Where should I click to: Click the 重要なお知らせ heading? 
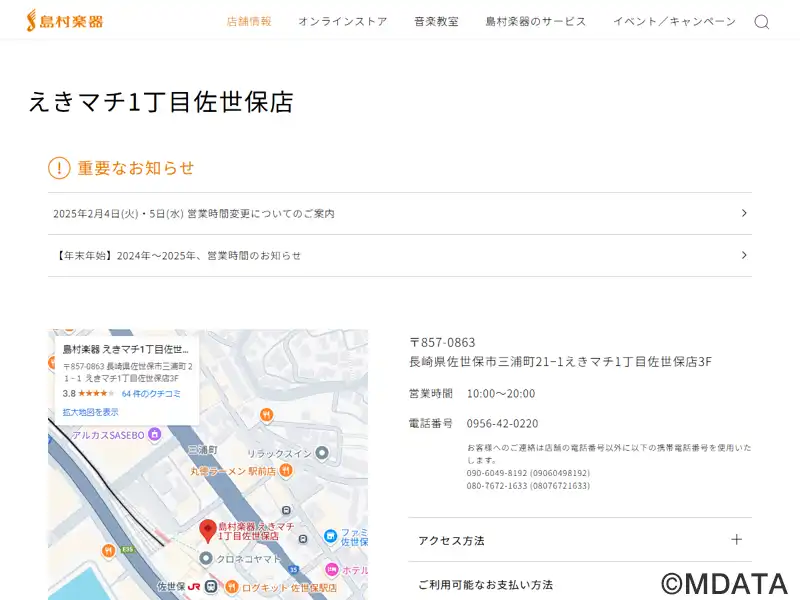point(136,168)
